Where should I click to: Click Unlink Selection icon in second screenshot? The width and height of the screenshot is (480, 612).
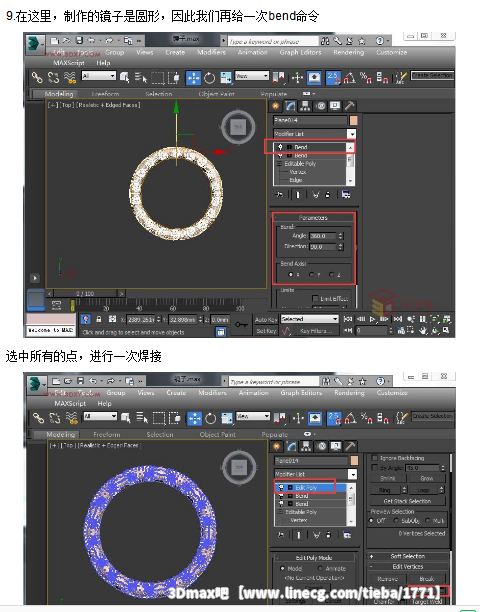(x=54, y=418)
